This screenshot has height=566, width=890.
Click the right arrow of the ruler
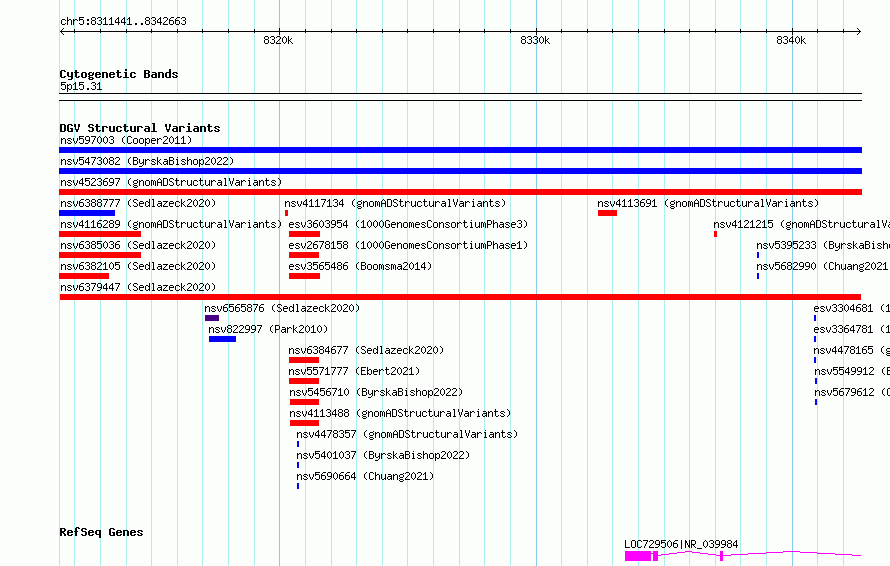858,31
